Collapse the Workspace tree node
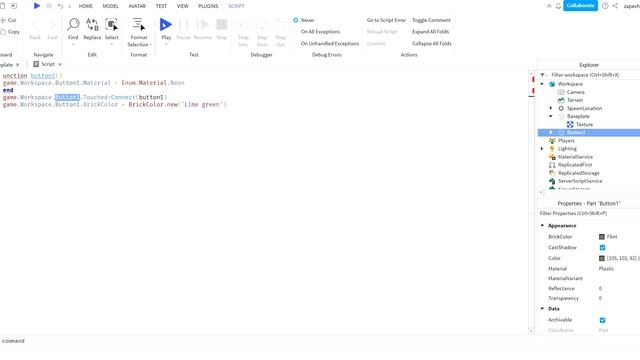The height and width of the screenshot is (360, 640). pyautogui.click(x=542, y=84)
